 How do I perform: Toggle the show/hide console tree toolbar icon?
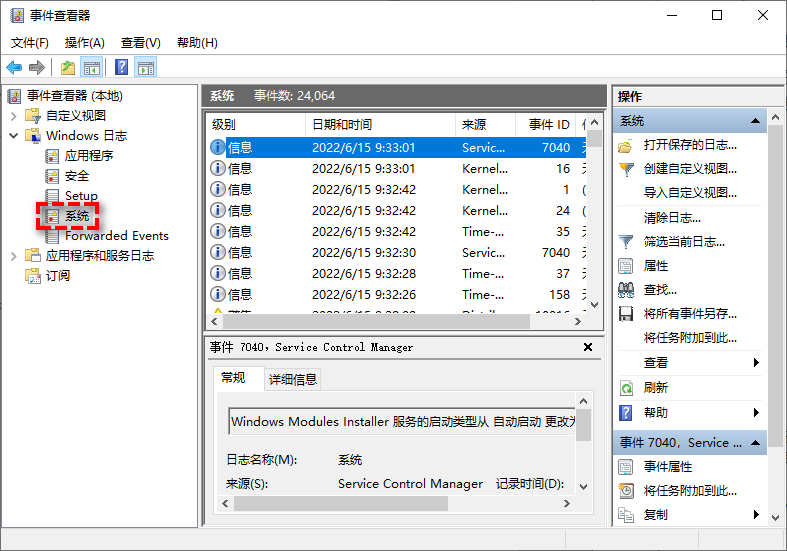92,67
